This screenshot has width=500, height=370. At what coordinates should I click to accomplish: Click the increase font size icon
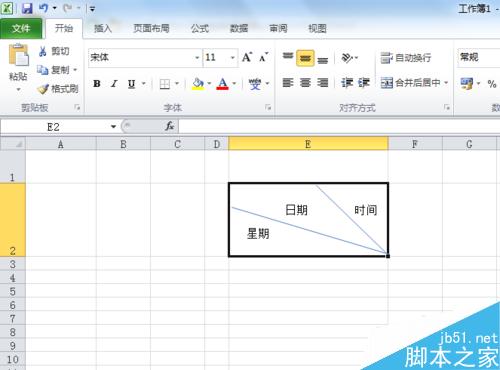tap(247, 58)
